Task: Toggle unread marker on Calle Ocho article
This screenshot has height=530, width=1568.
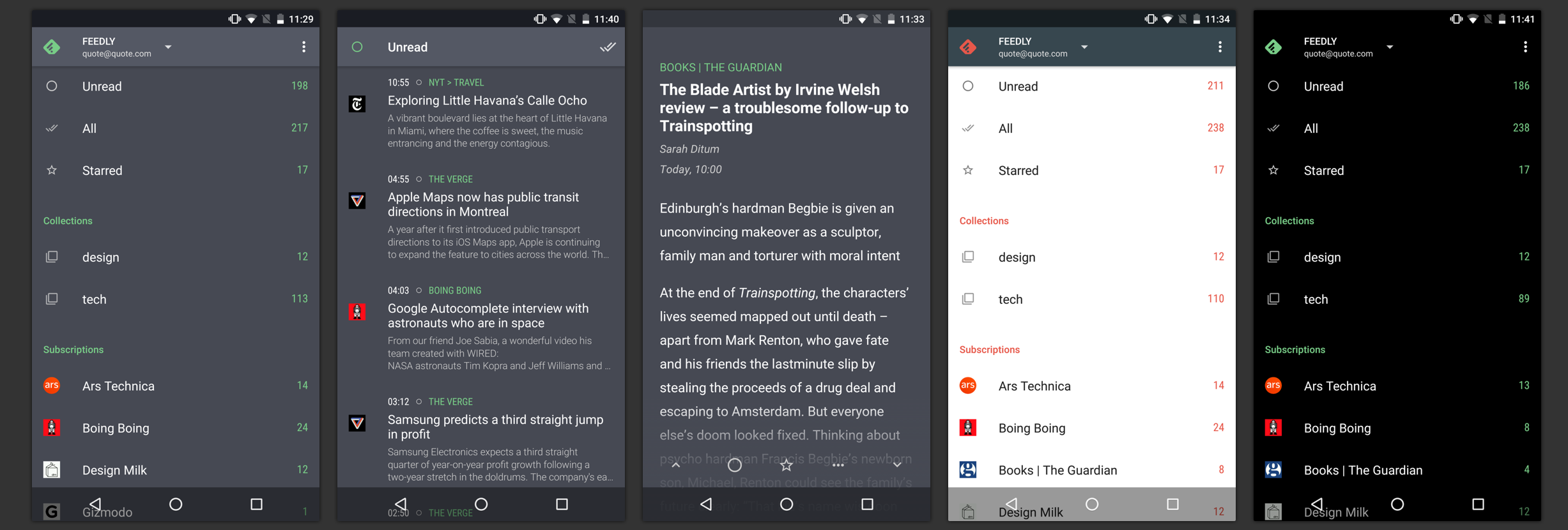Action: click(x=419, y=82)
